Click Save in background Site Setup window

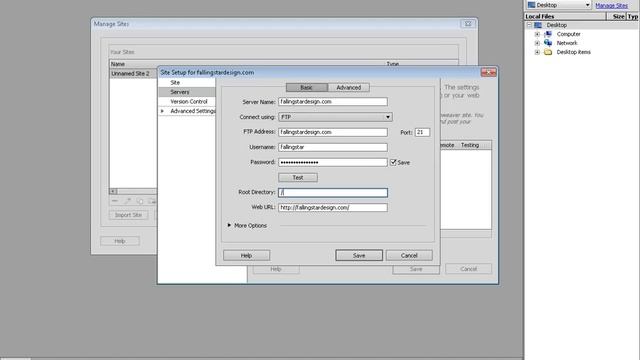pyautogui.click(x=416, y=269)
